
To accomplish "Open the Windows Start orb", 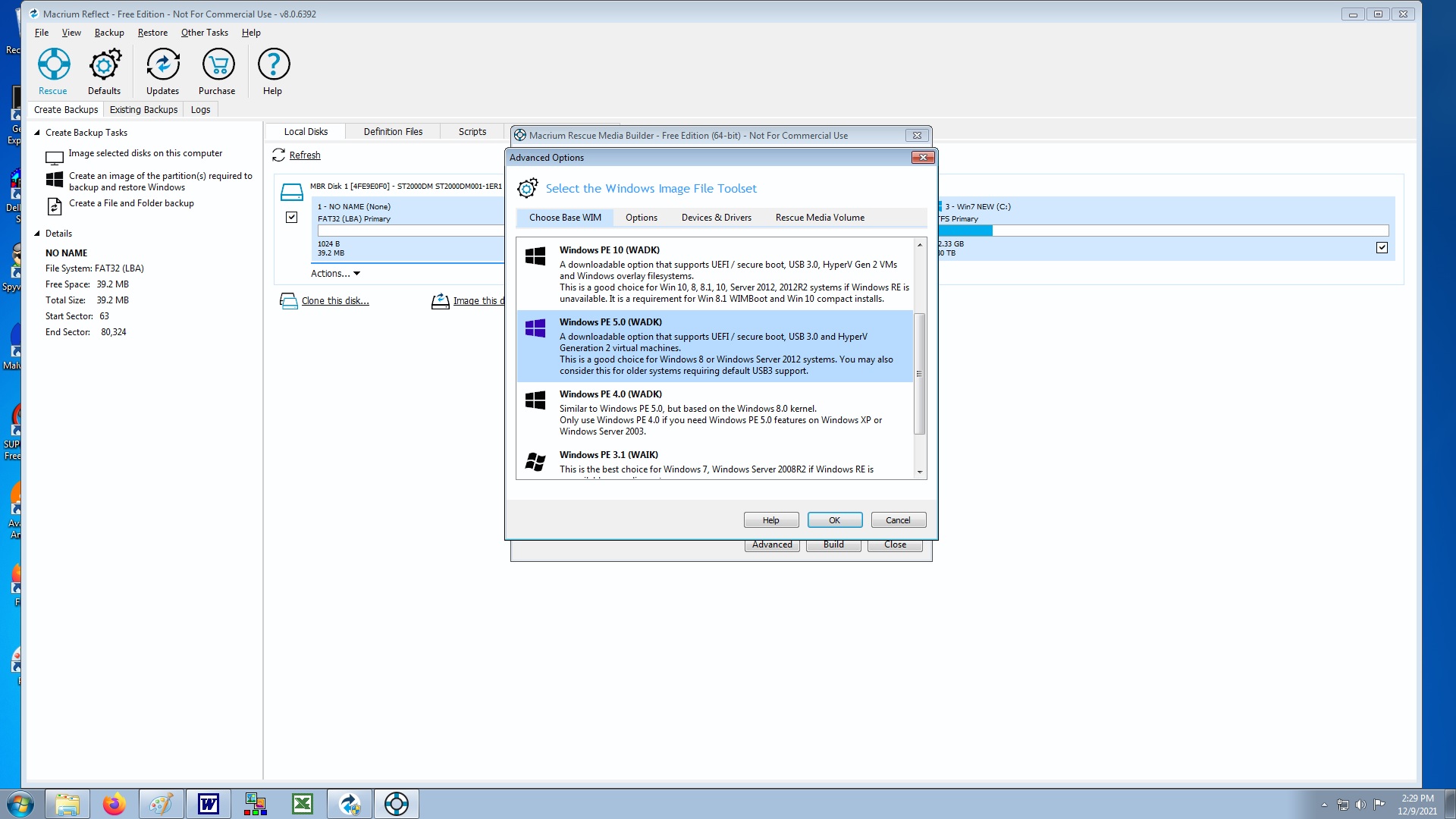I will pos(20,804).
